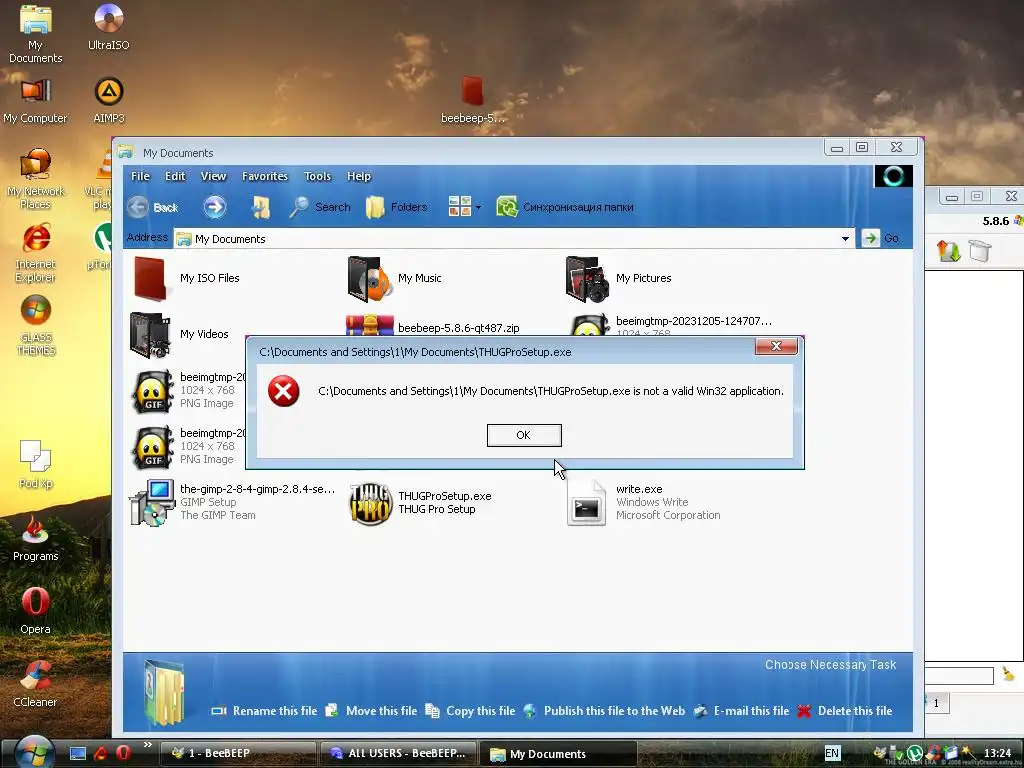Click the Up folder icon

(x=261, y=207)
